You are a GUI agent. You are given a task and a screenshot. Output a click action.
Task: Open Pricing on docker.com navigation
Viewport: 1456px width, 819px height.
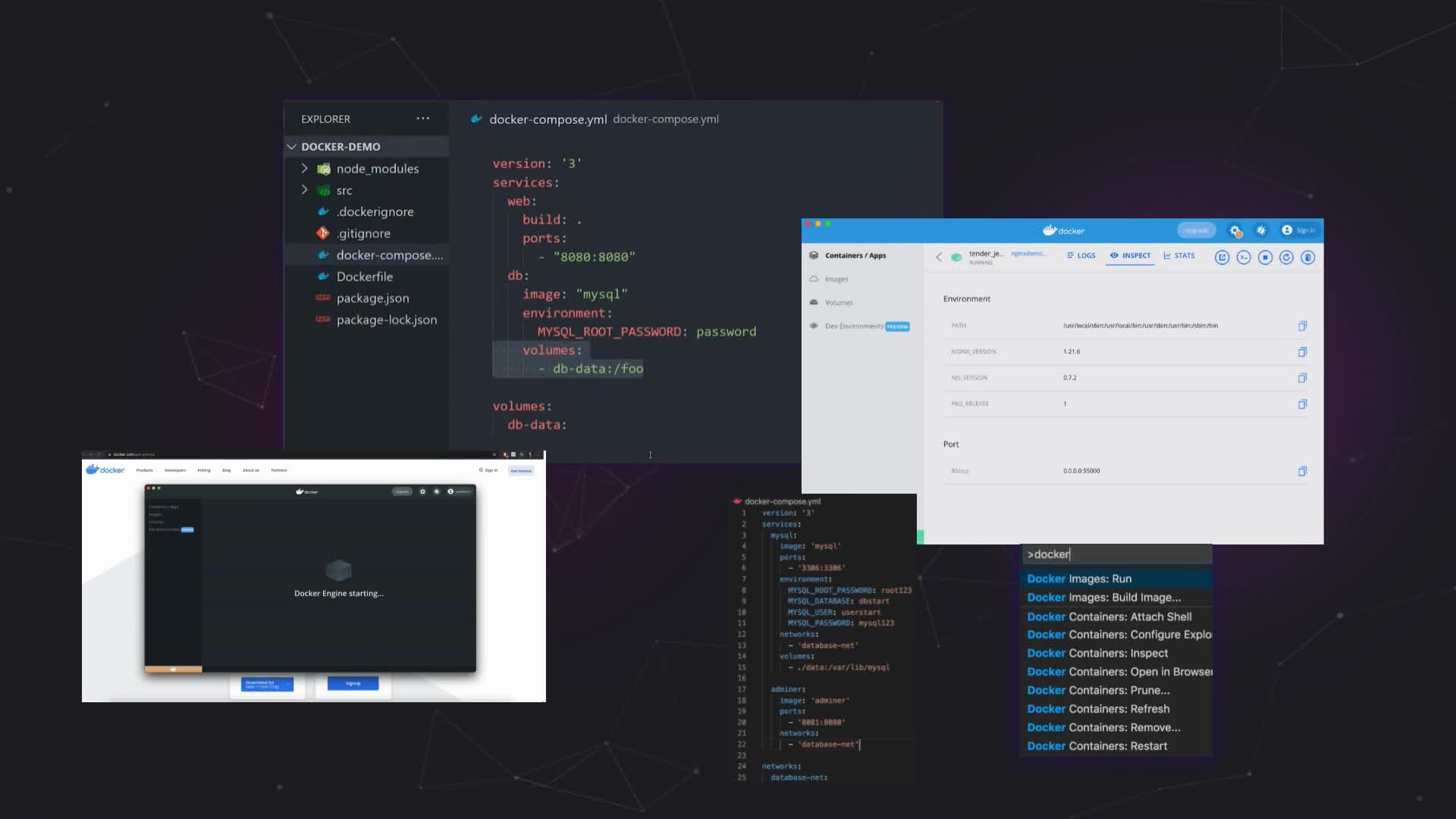click(204, 470)
